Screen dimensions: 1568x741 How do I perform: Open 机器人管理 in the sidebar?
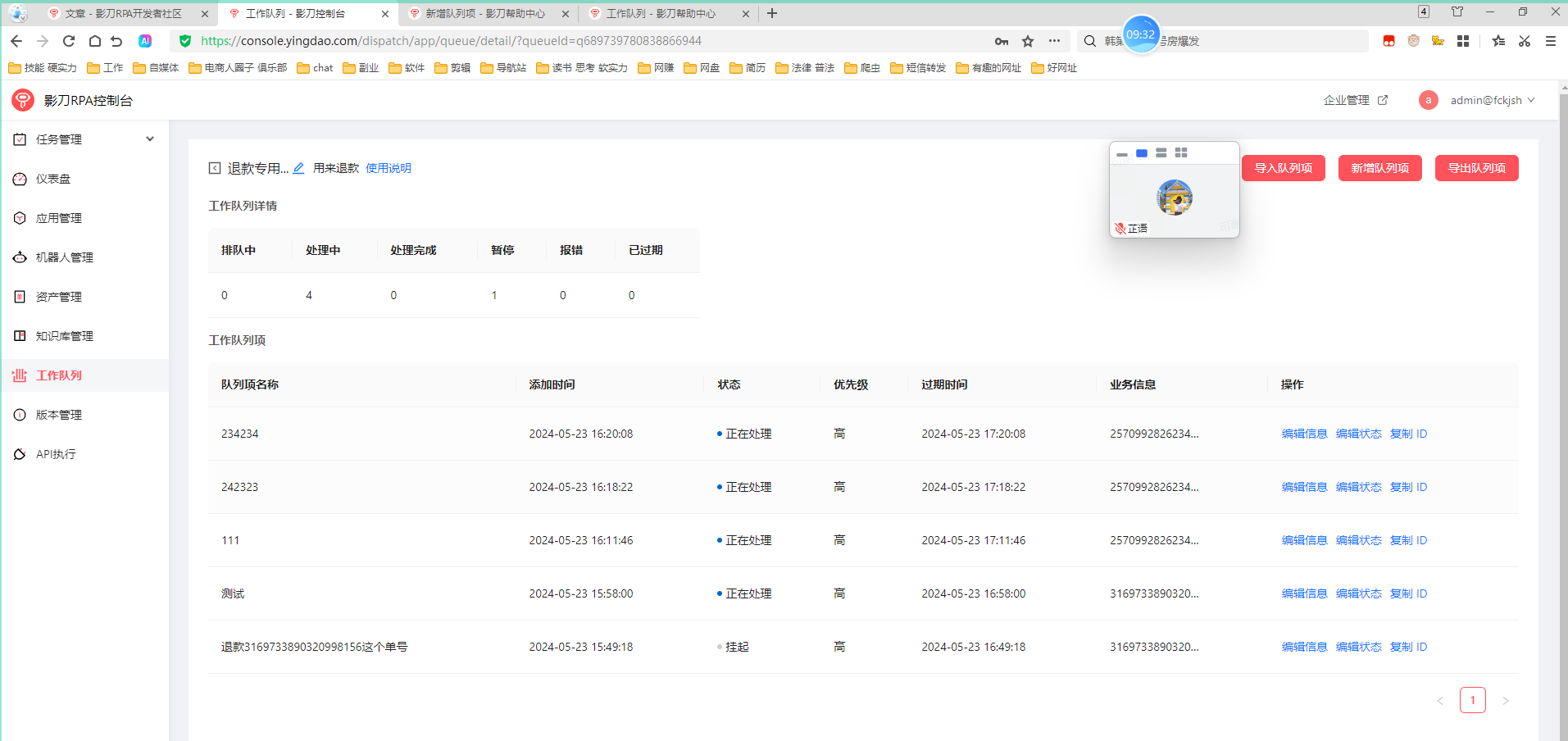pos(64,257)
